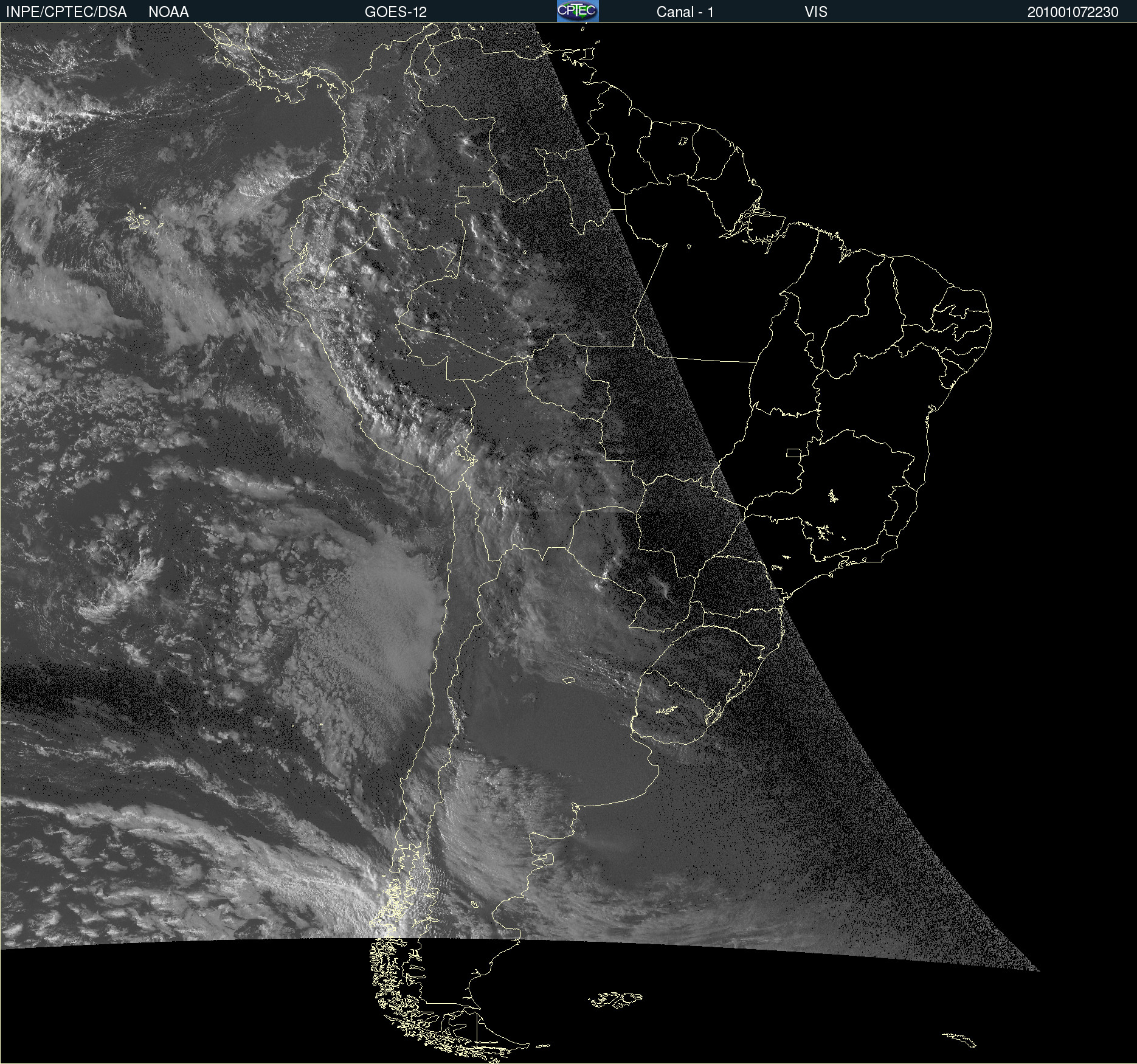Click the 'Canal - 1' channel label
The width and height of the screenshot is (1137, 1064).
coord(685,12)
